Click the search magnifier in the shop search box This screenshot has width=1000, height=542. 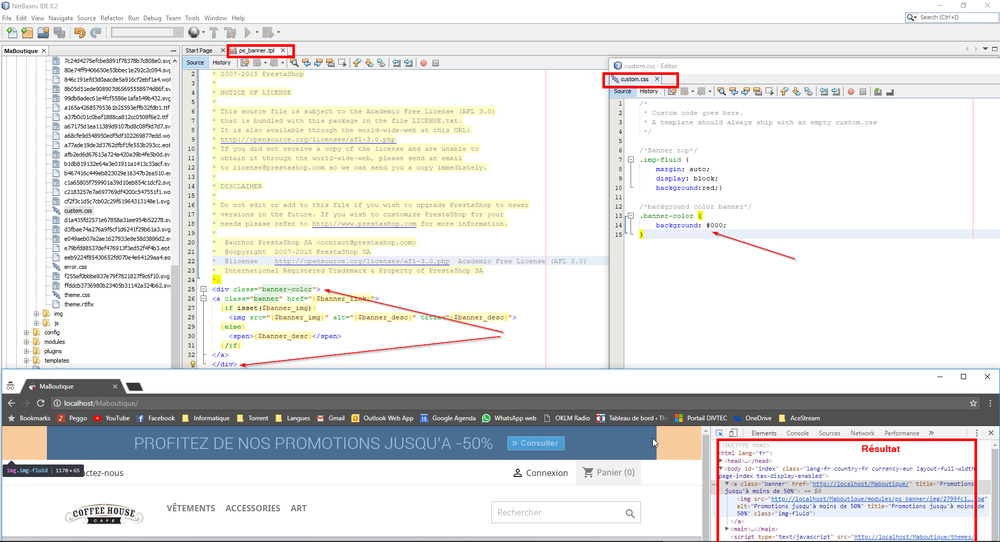[x=631, y=513]
